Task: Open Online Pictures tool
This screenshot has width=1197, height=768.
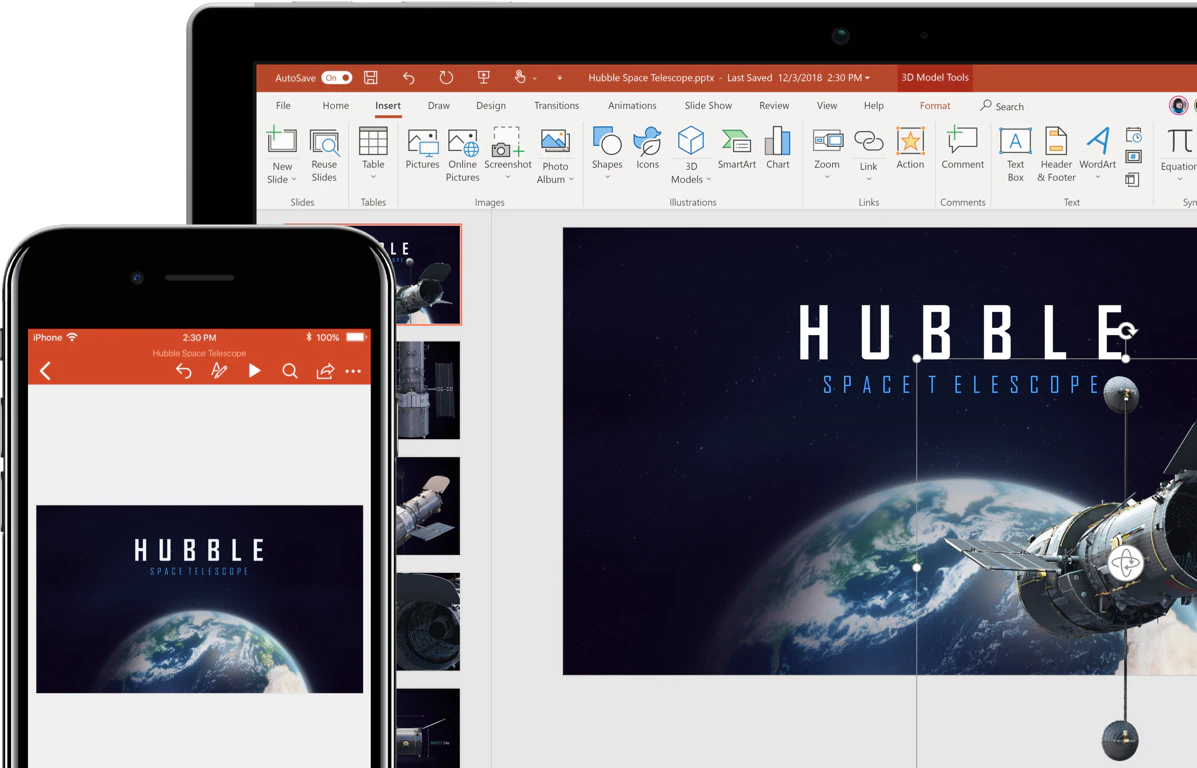Action: coord(463,156)
